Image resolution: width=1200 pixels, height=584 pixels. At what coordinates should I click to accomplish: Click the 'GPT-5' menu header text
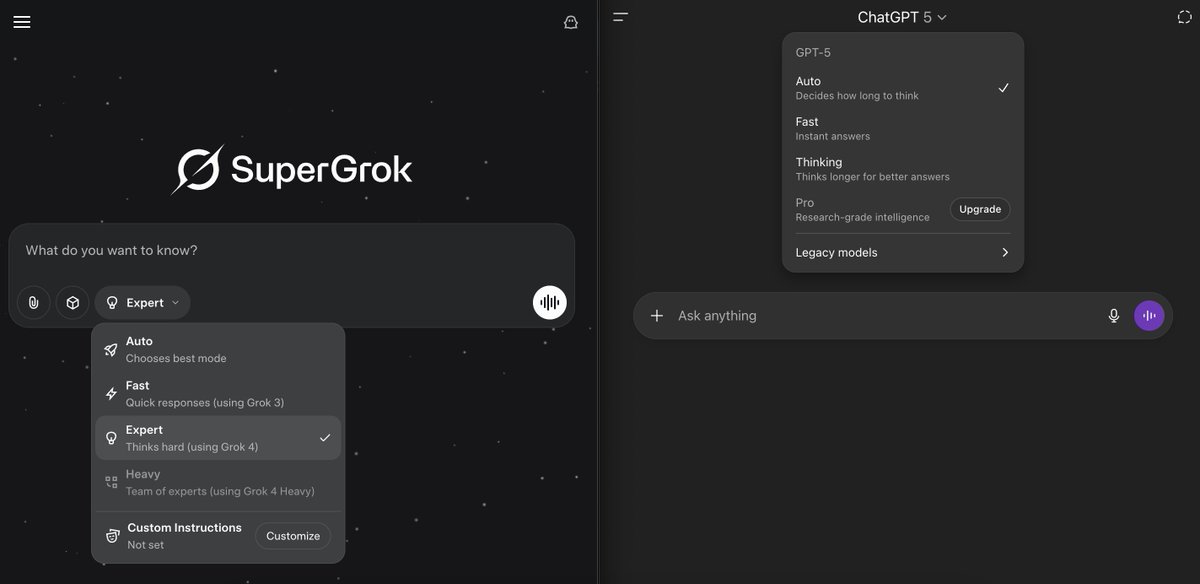[813, 52]
